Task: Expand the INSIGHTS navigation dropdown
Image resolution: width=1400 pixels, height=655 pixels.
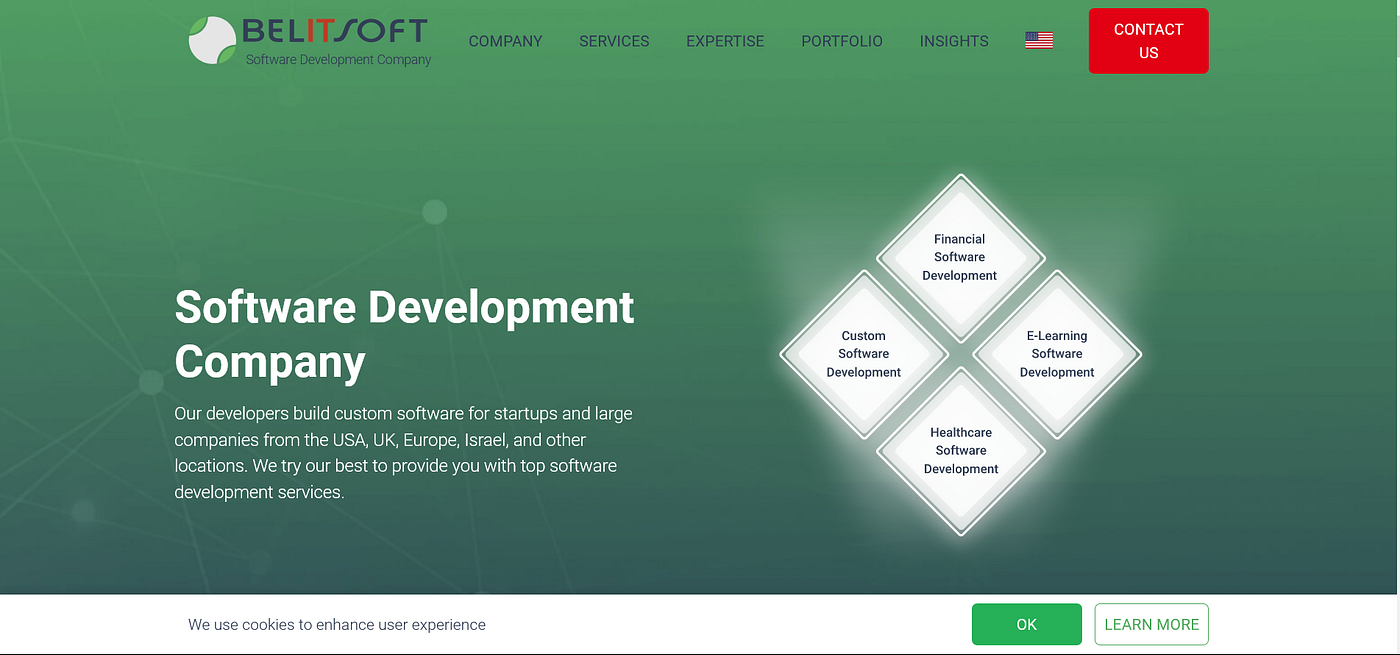Action: pyautogui.click(x=953, y=41)
